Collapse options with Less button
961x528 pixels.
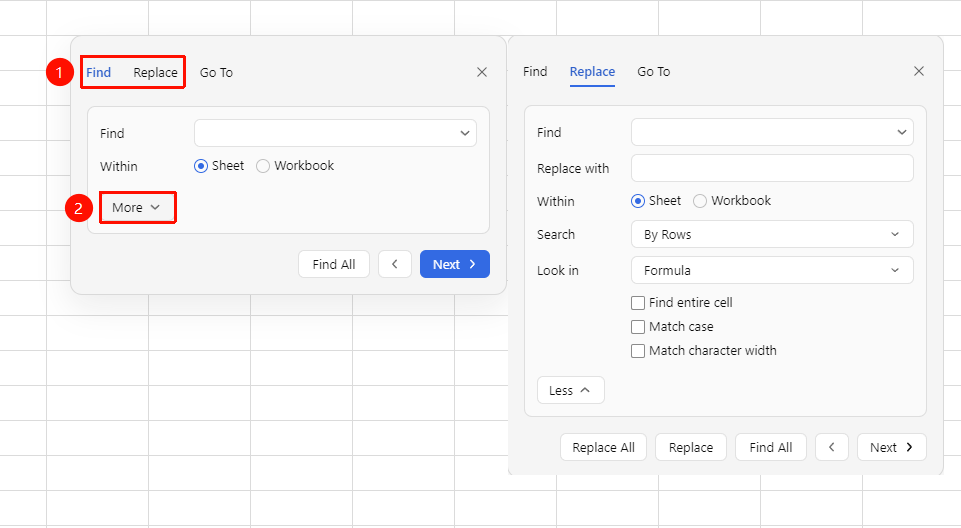(x=571, y=390)
